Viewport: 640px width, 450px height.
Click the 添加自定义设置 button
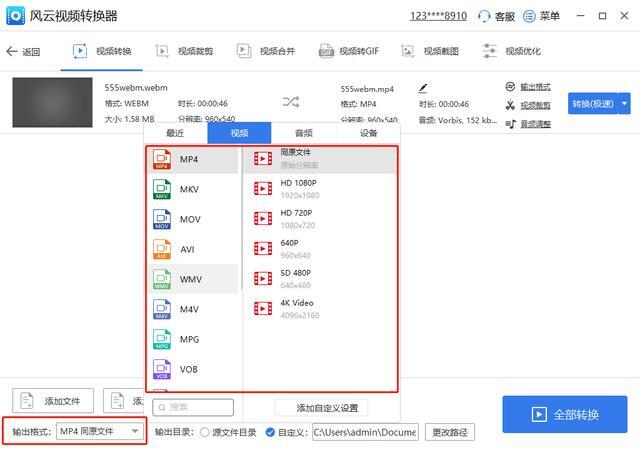[322, 408]
